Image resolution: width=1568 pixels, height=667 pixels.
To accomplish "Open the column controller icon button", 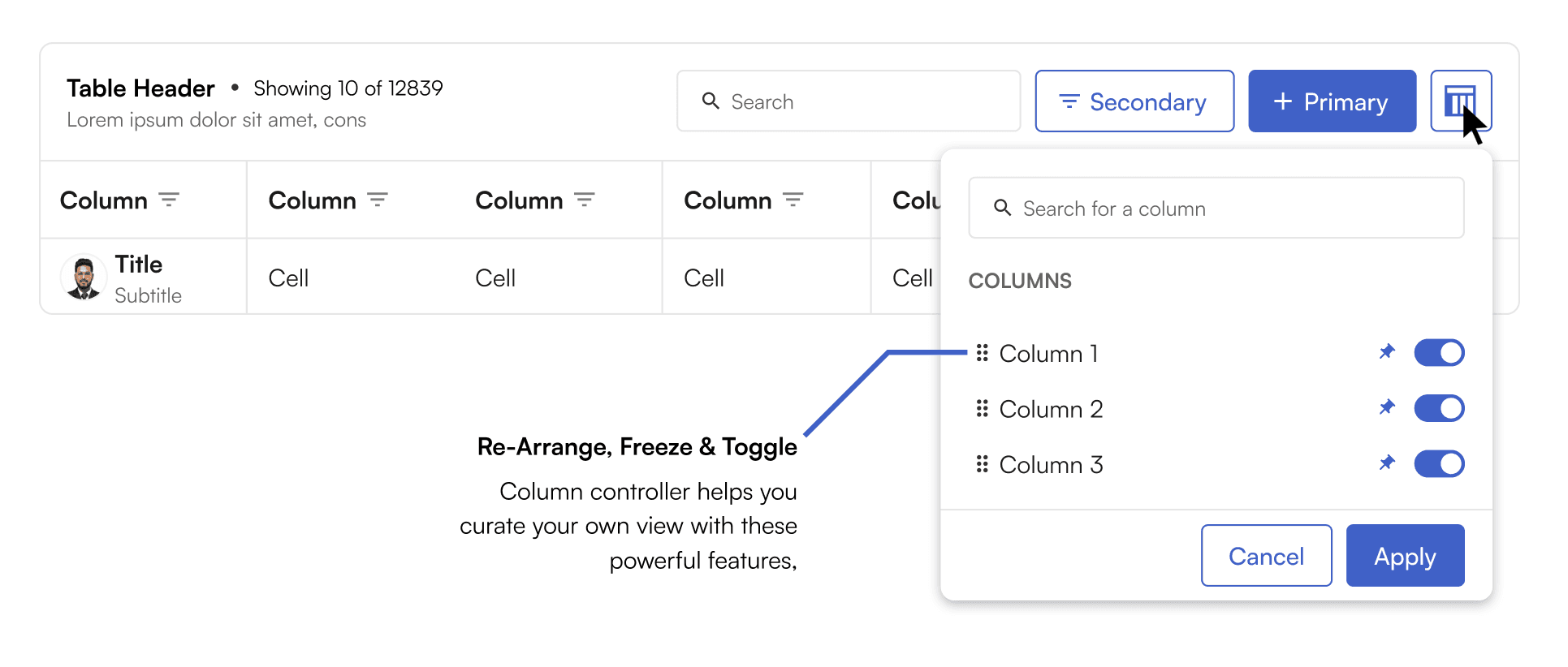I will coord(1459,101).
